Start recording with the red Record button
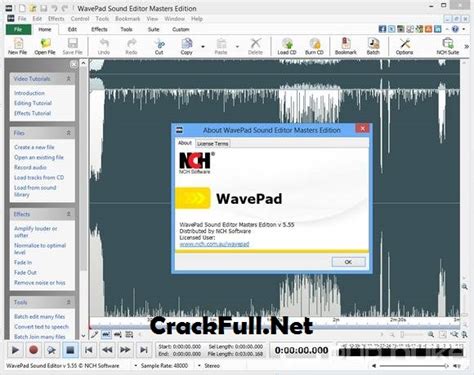 click(x=33, y=350)
